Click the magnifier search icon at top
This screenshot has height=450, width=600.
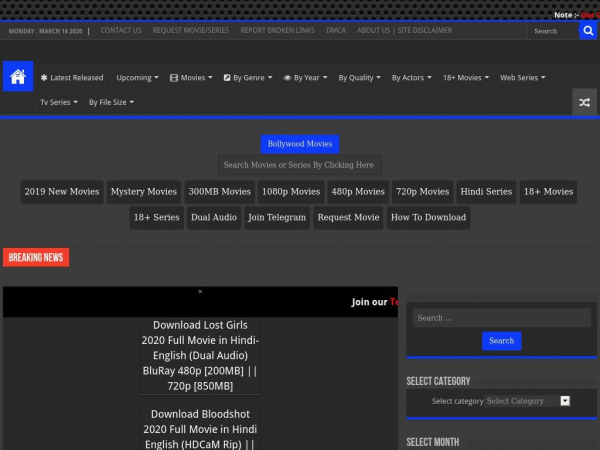[x=588, y=31]
